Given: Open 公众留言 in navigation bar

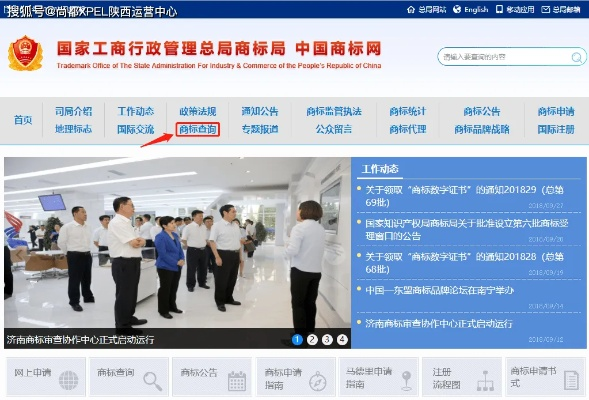Looking at the screenshot, I should (x=334, y=129).
